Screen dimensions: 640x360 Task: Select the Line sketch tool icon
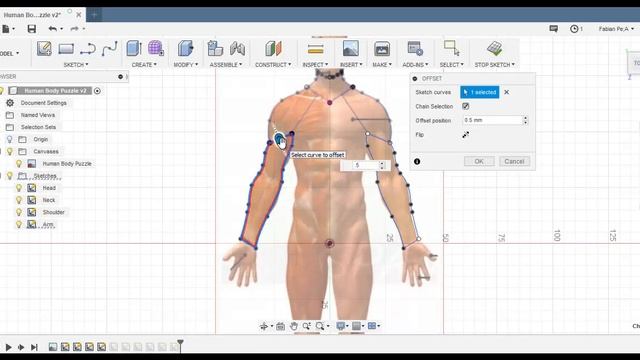[88, 49]
